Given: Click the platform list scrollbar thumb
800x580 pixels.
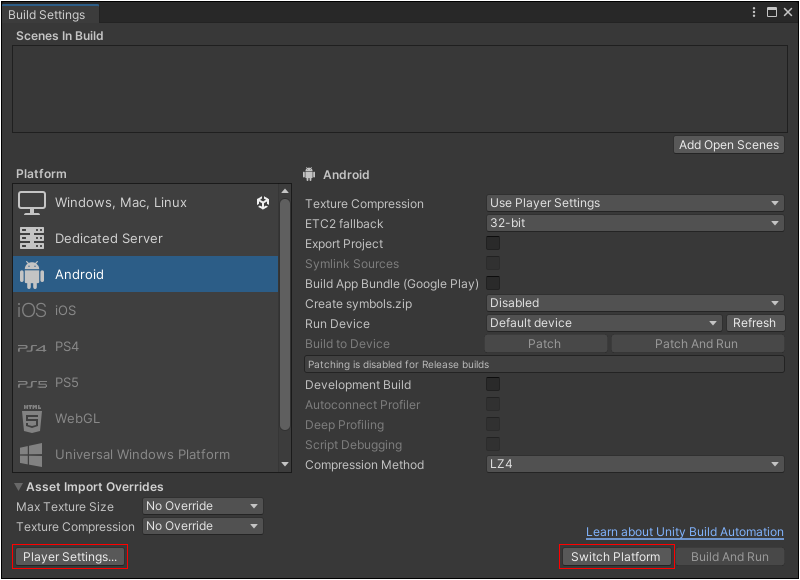Looking at the screenshot, I should coord(285,314).
